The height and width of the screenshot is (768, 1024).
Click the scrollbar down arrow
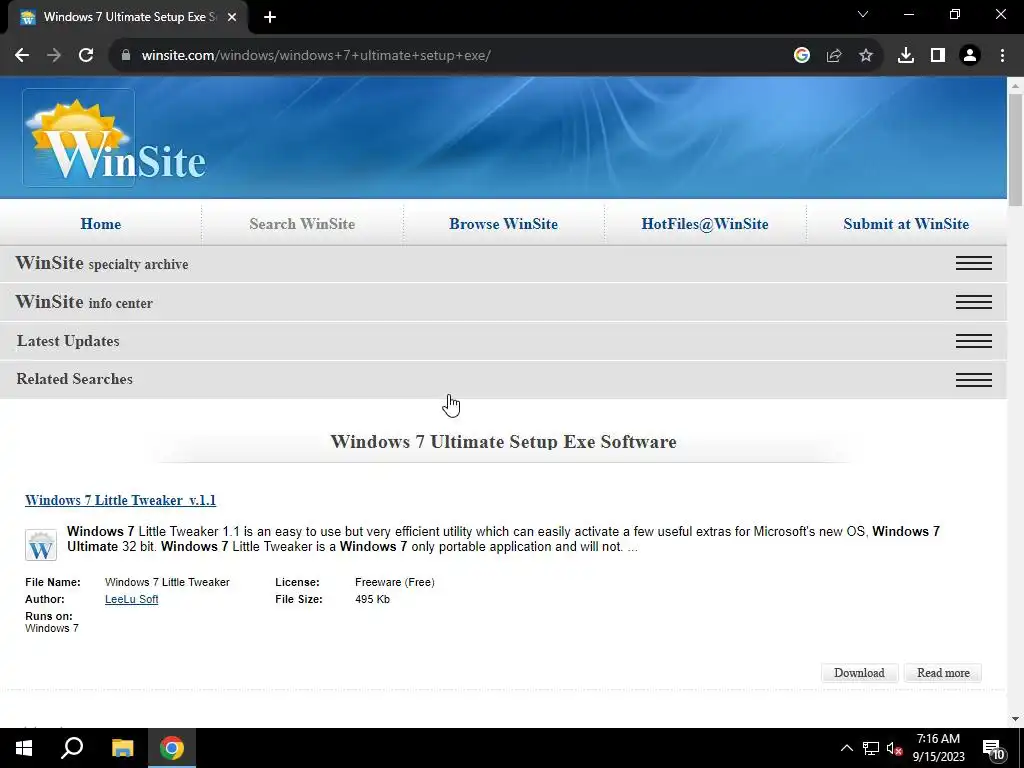tap(1016, 719)
